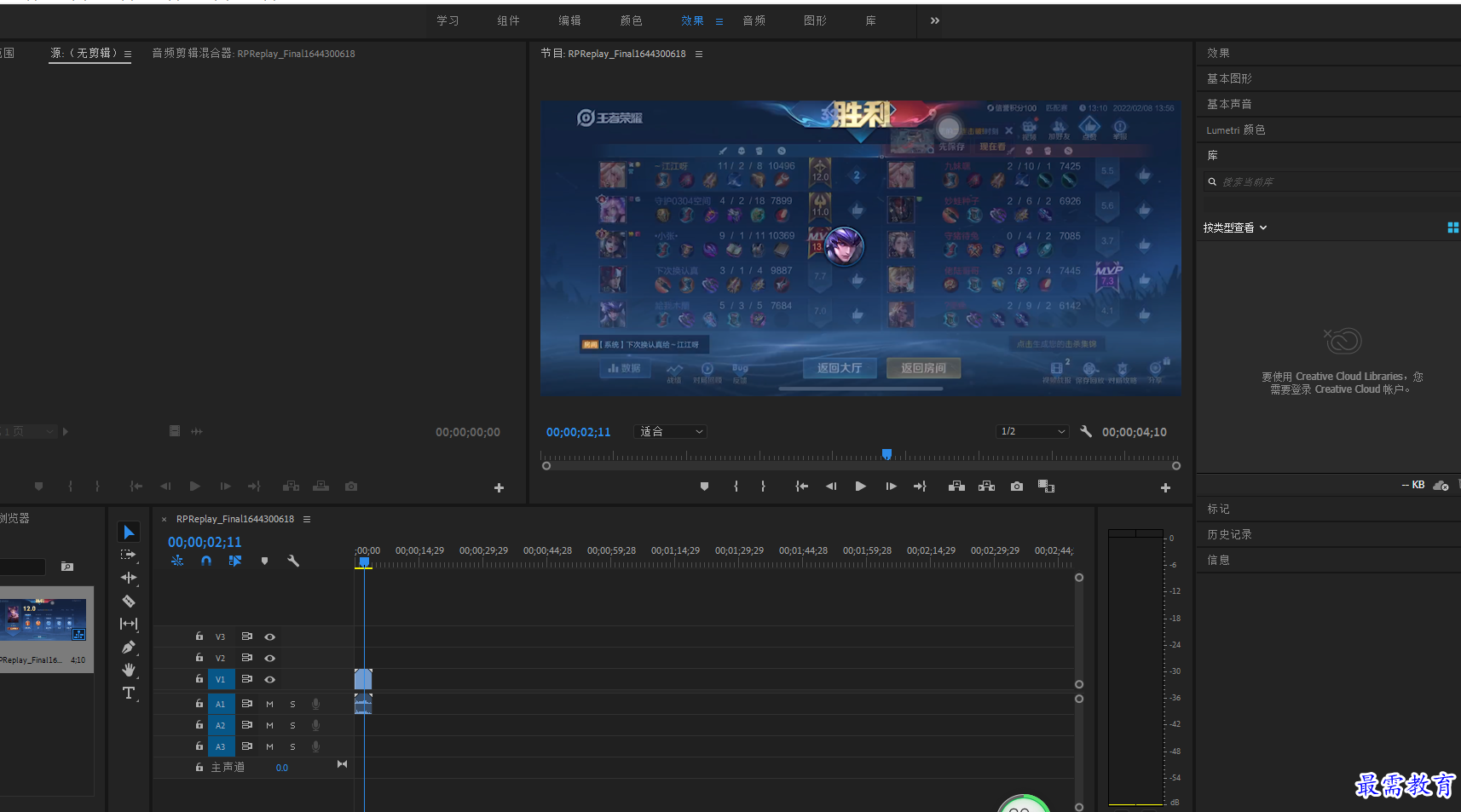This screenshot has width=1461, height=812.
Task: Switch to 颜色 workspace
Action: point(632,20)
